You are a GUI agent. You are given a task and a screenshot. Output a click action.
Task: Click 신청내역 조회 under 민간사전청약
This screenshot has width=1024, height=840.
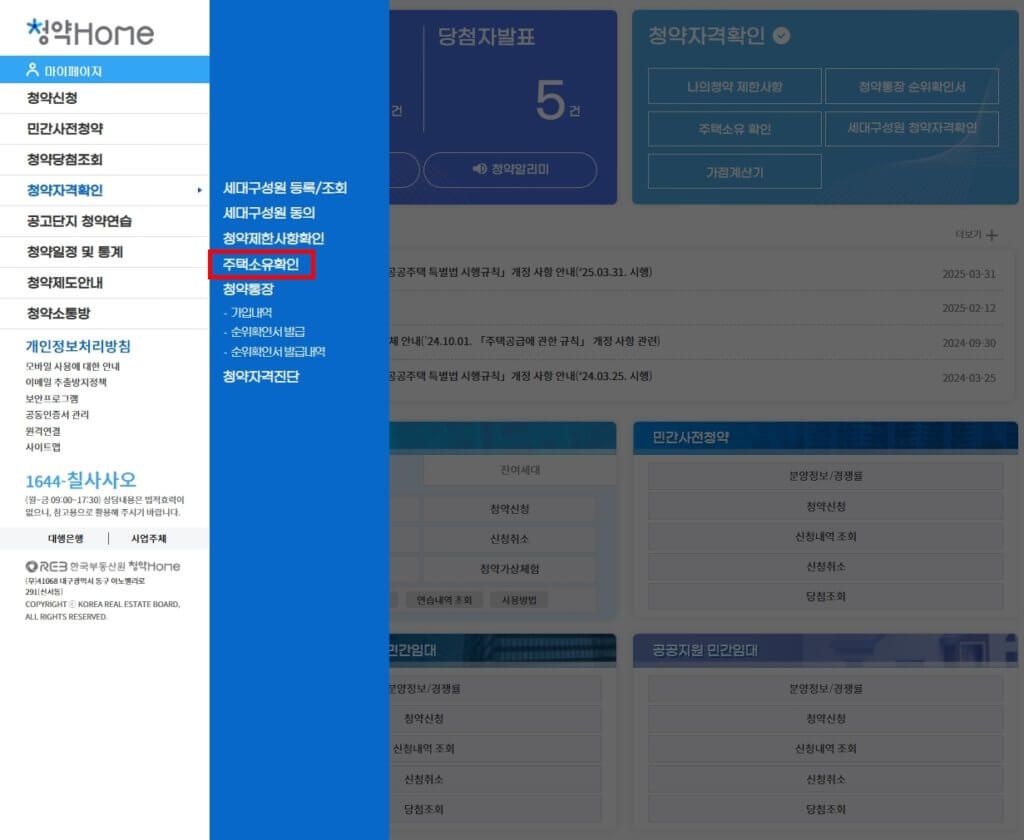pos(826,536)
